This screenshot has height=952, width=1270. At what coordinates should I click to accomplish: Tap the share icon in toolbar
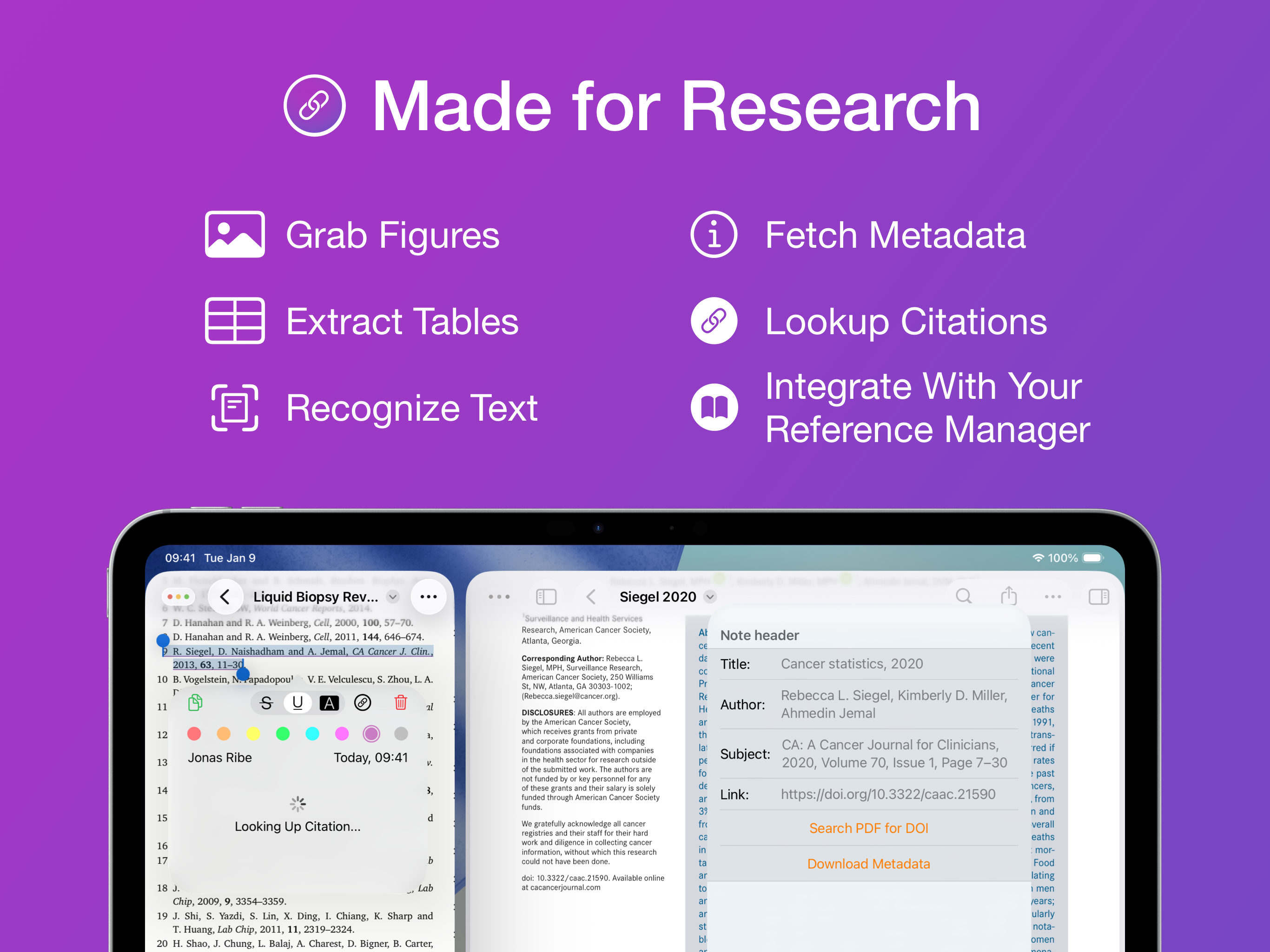pos(1008,596)
